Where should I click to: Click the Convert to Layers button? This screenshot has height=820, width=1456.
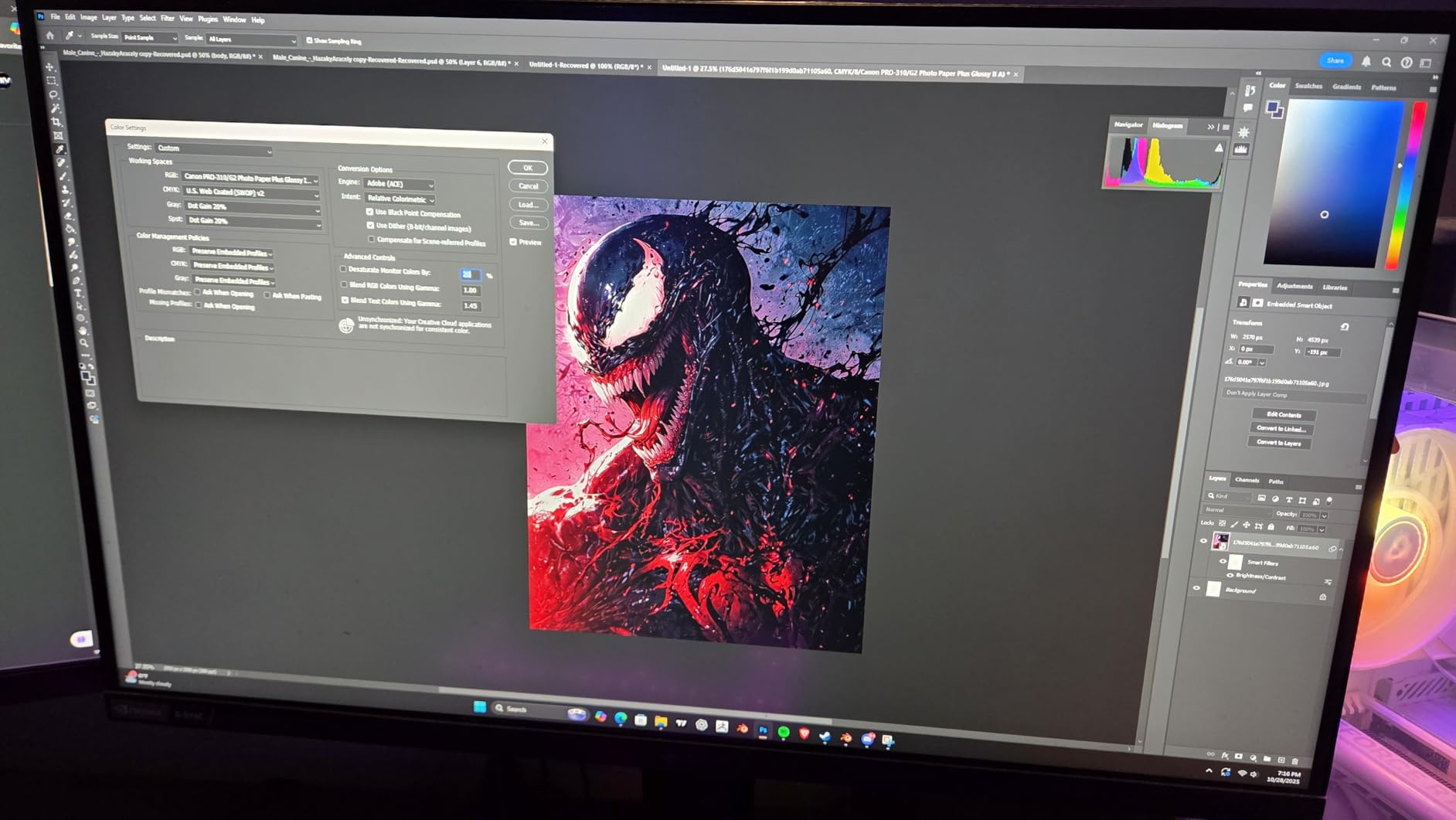tap(1280, 442)
